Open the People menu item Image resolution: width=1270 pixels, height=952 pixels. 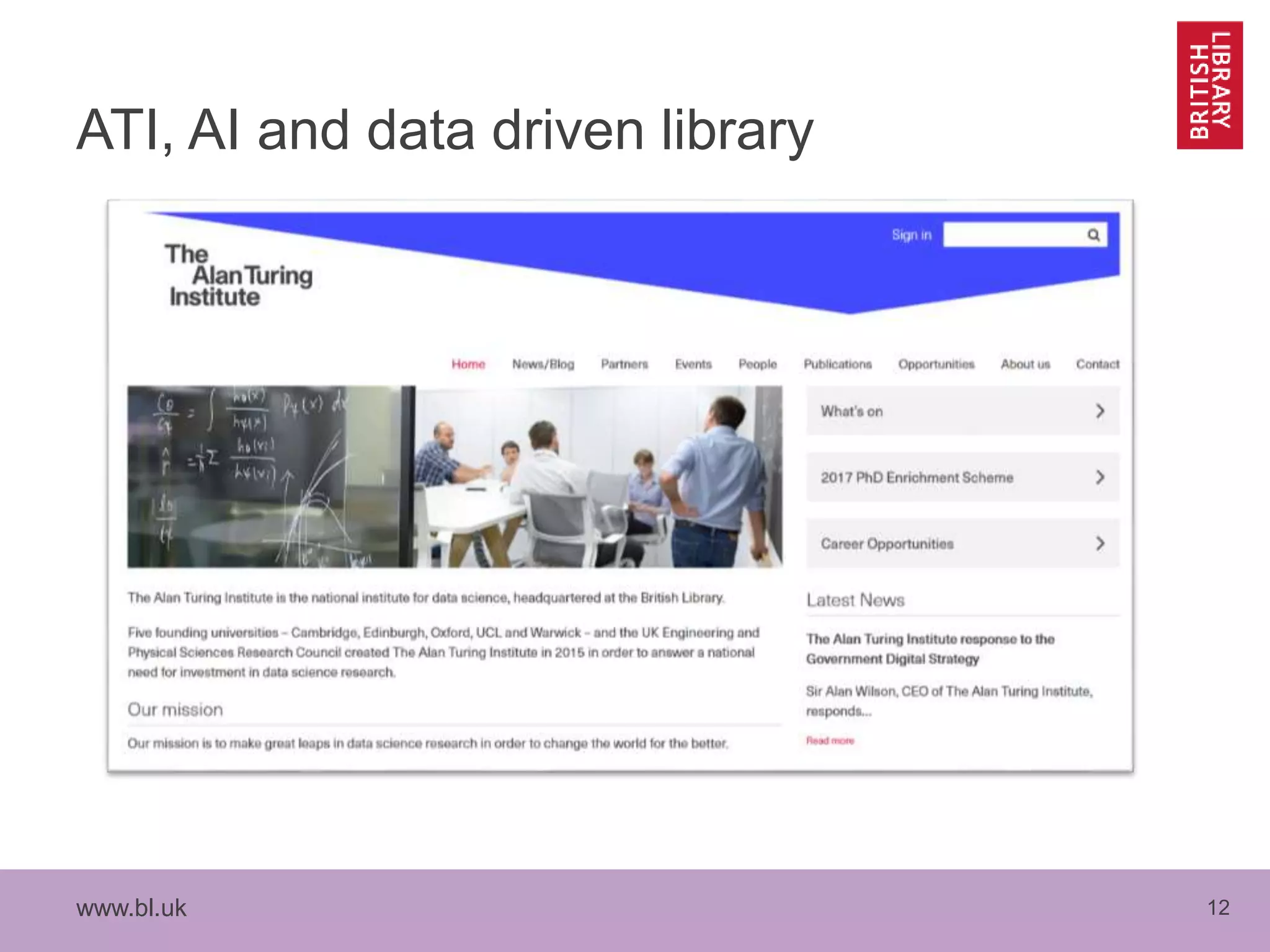(x=758, y=364)
